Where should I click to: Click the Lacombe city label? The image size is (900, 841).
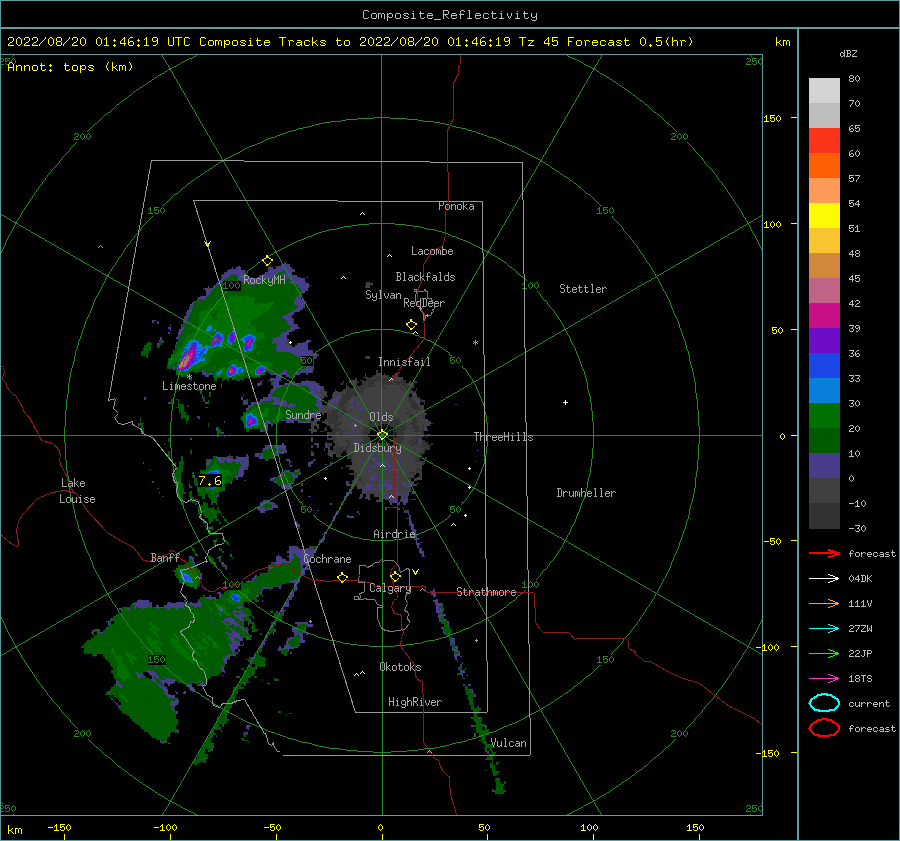[x=432, y=251]
